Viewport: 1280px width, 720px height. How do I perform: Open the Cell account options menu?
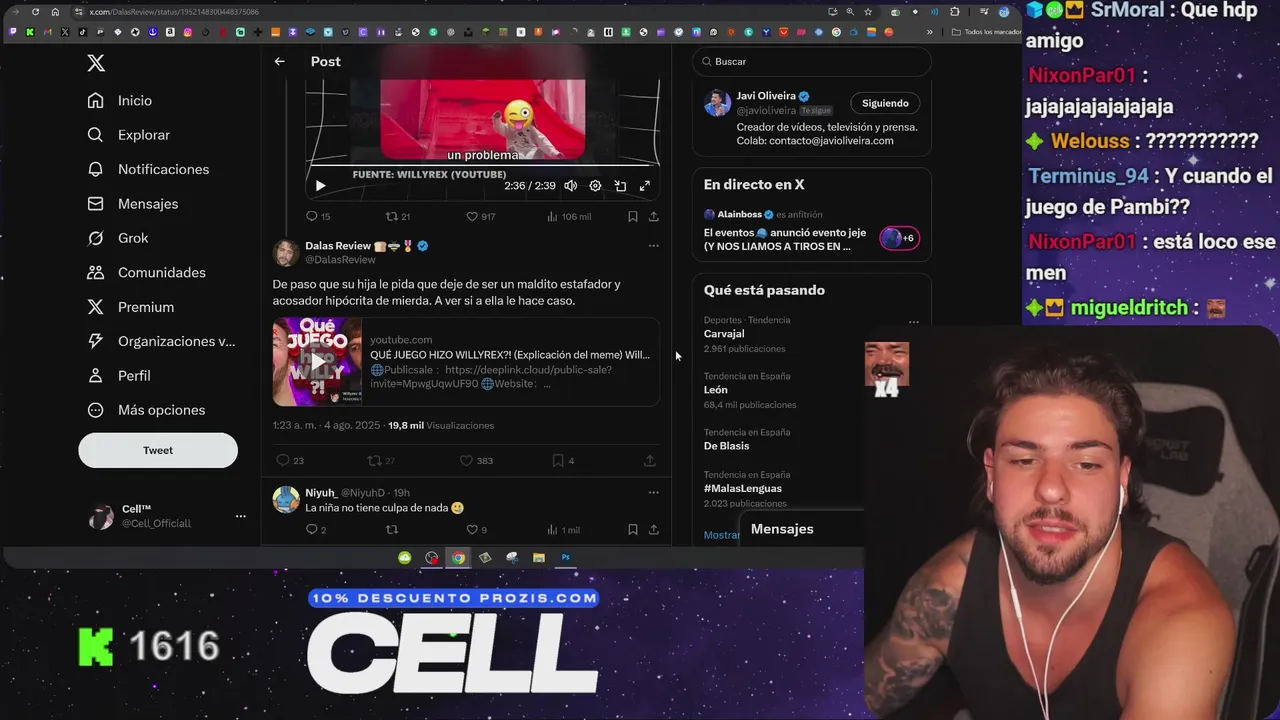click(240, 516)
